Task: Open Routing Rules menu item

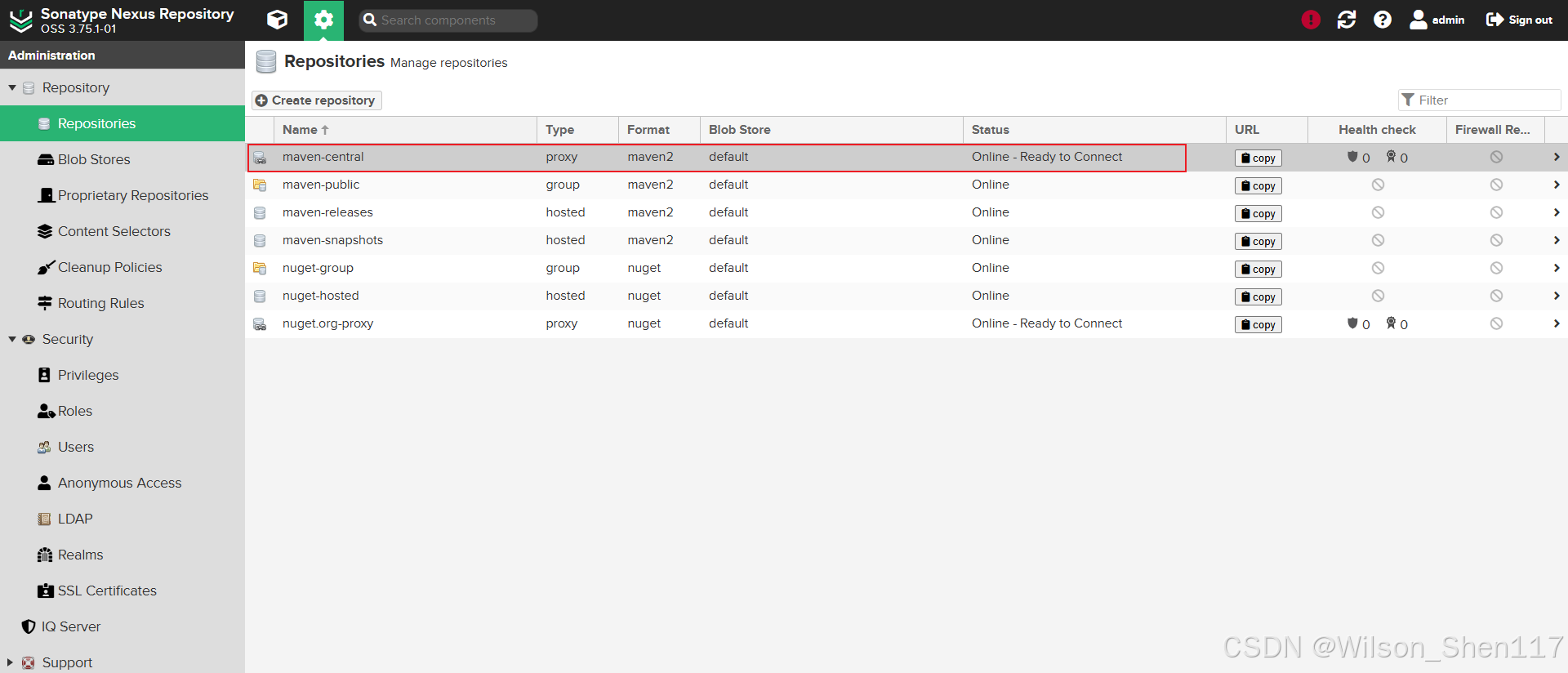Action: (x=122, y=303)
